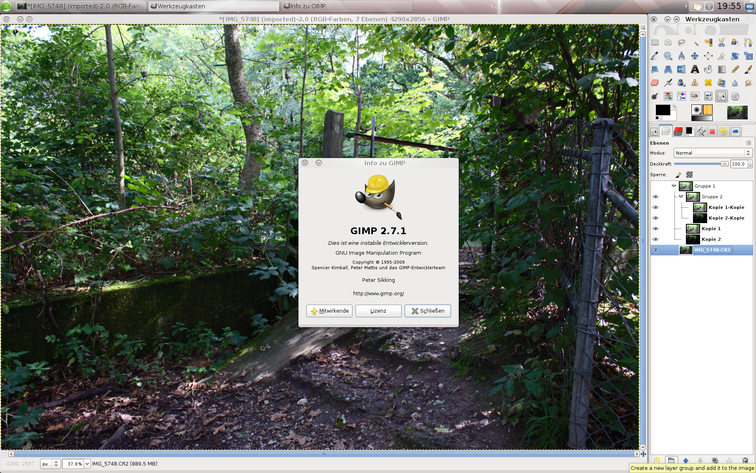The height and width of the screenshot is (473, 756).
Task: Select the Rectangle Select tool
Action: [655, 43]
